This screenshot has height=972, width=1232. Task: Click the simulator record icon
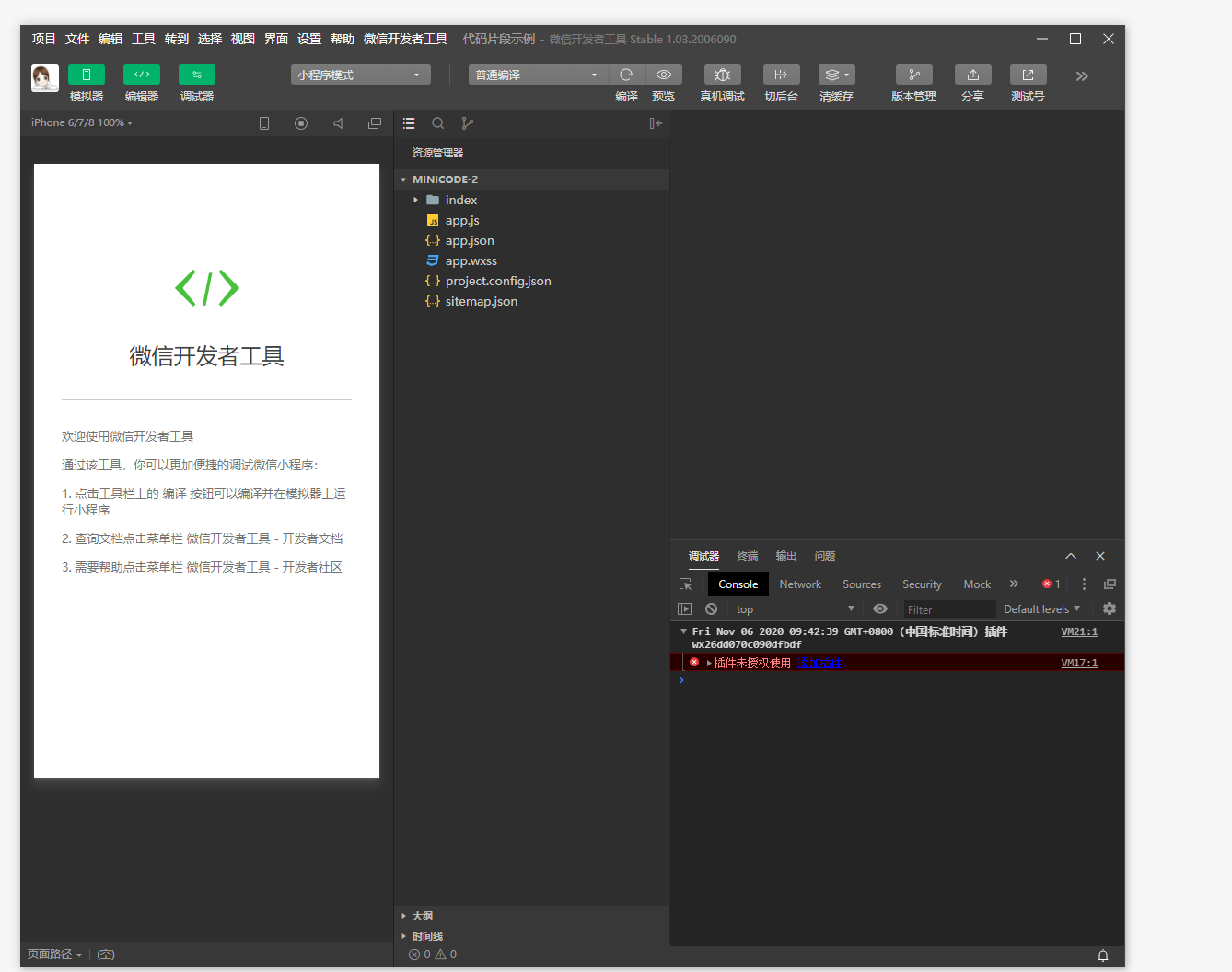coord(301,123)
